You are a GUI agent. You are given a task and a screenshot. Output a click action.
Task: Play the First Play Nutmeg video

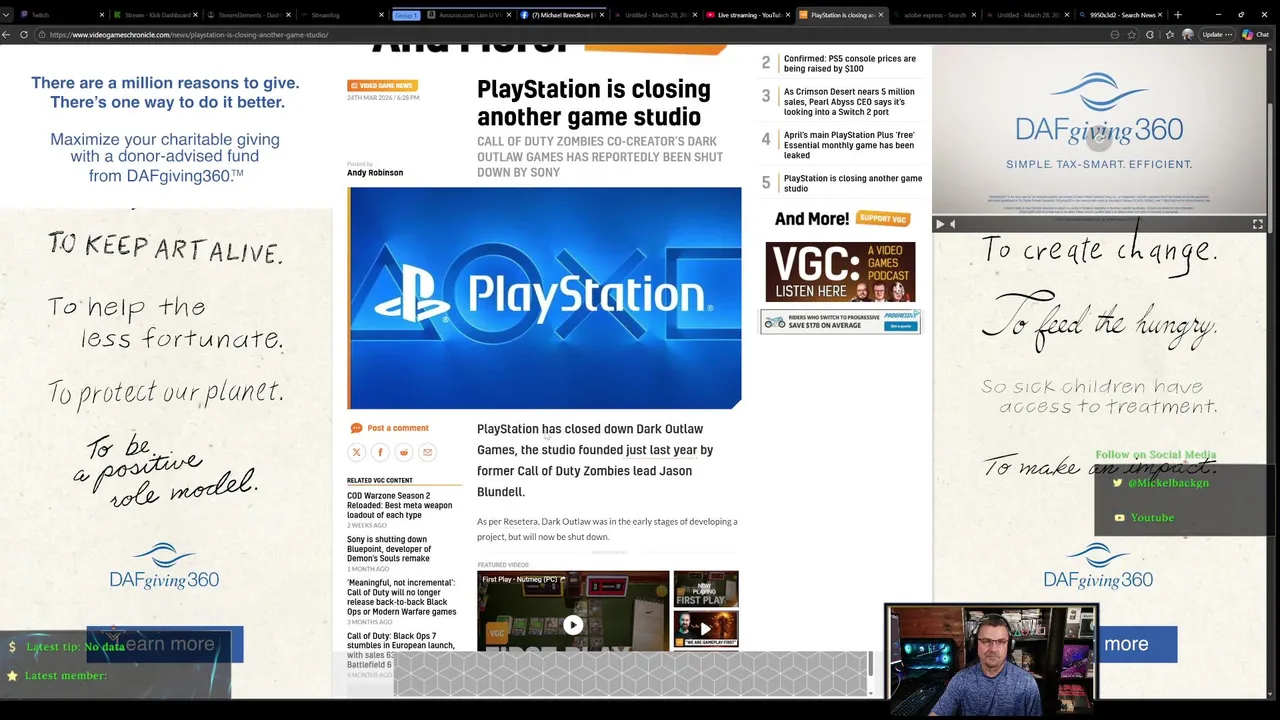click(573, 625)
